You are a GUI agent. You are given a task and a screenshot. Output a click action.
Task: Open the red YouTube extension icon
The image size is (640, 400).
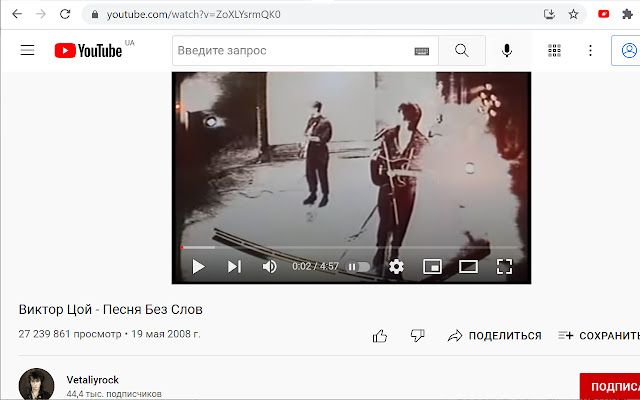pyautogui.click(x=604, y=14)
